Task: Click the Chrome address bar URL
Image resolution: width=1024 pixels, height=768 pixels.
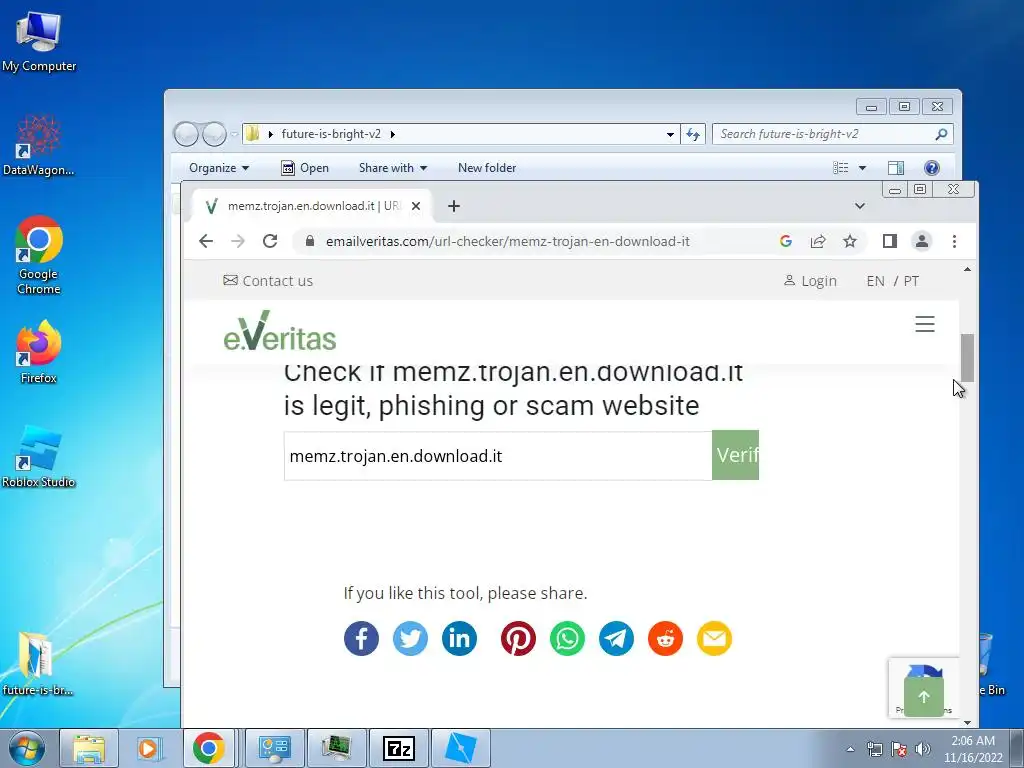Action: (x=507, y=242)
